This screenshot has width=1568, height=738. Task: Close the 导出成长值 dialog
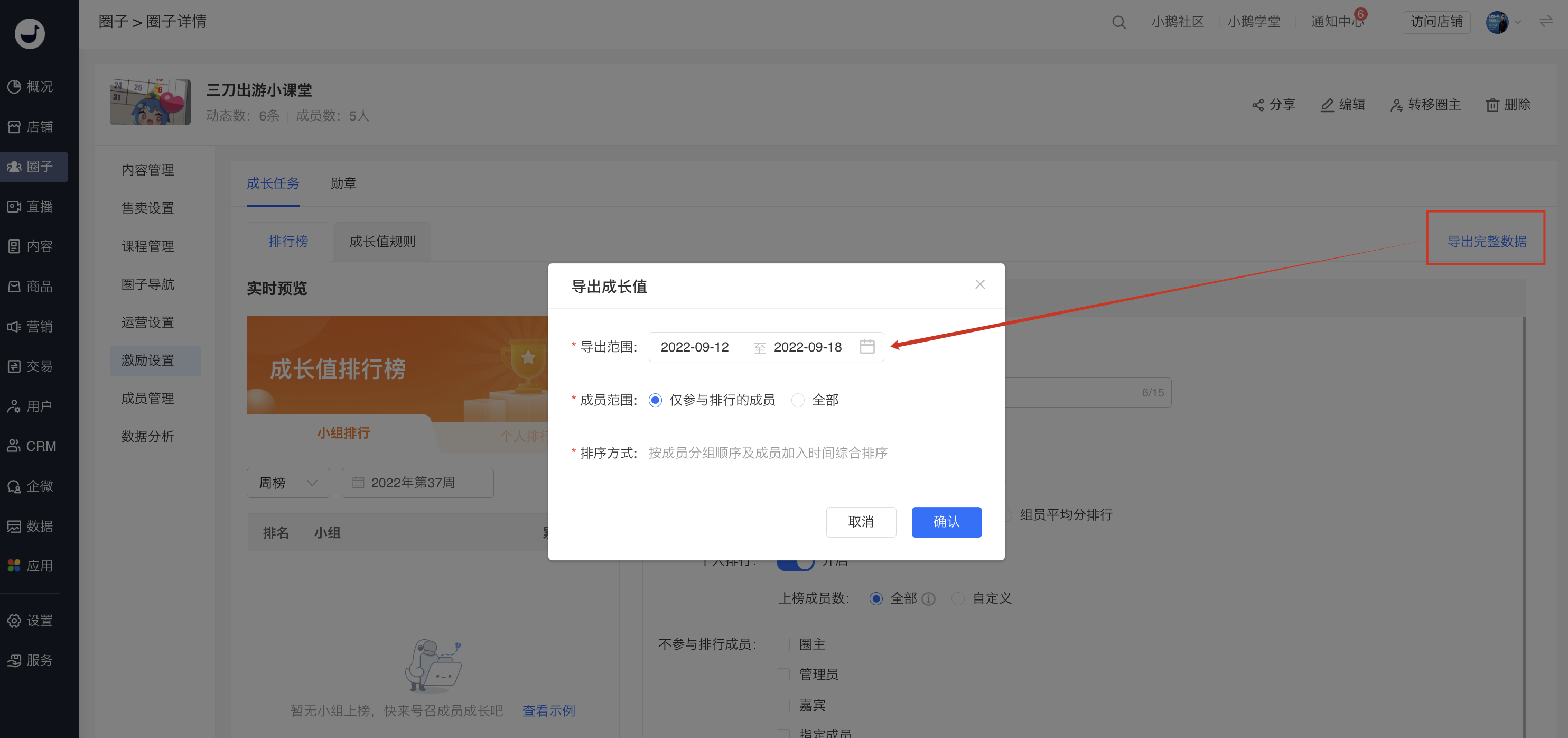pyautogui.click(x=979, y=284)
